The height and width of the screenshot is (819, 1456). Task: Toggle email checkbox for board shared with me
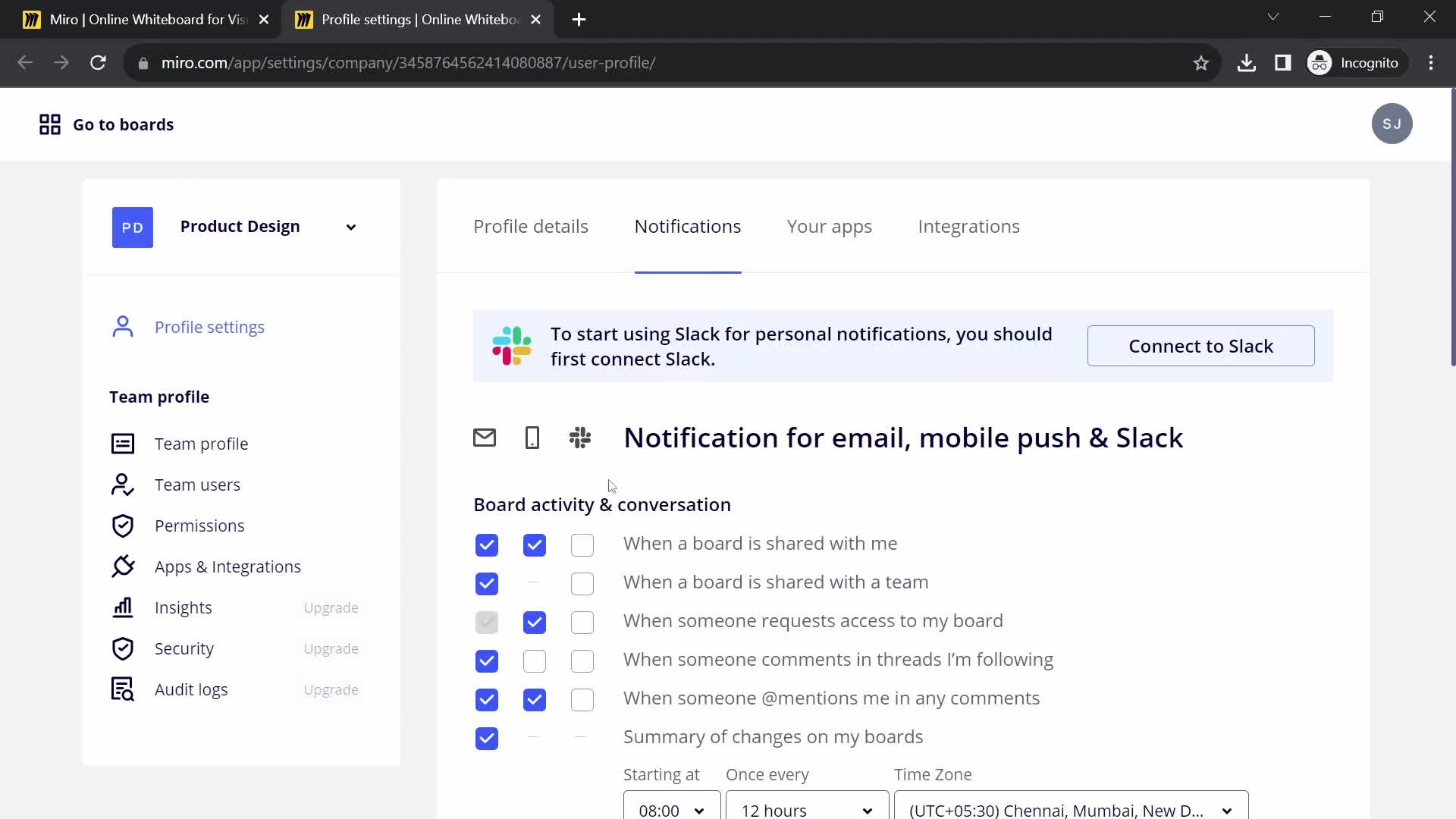(486, 543)
